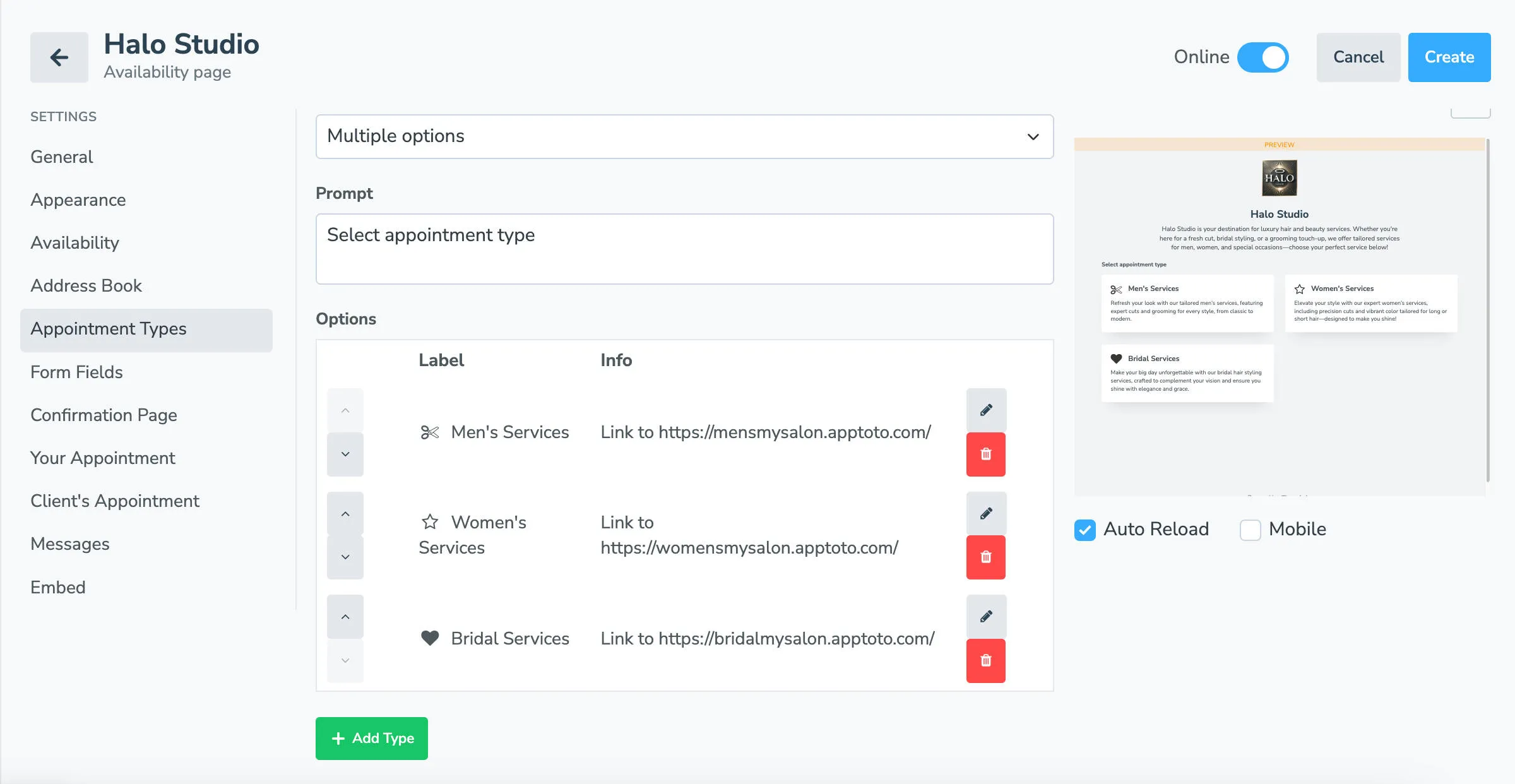Move Men's Services down one position
1515x784 pixels.
tap(345, 454)
